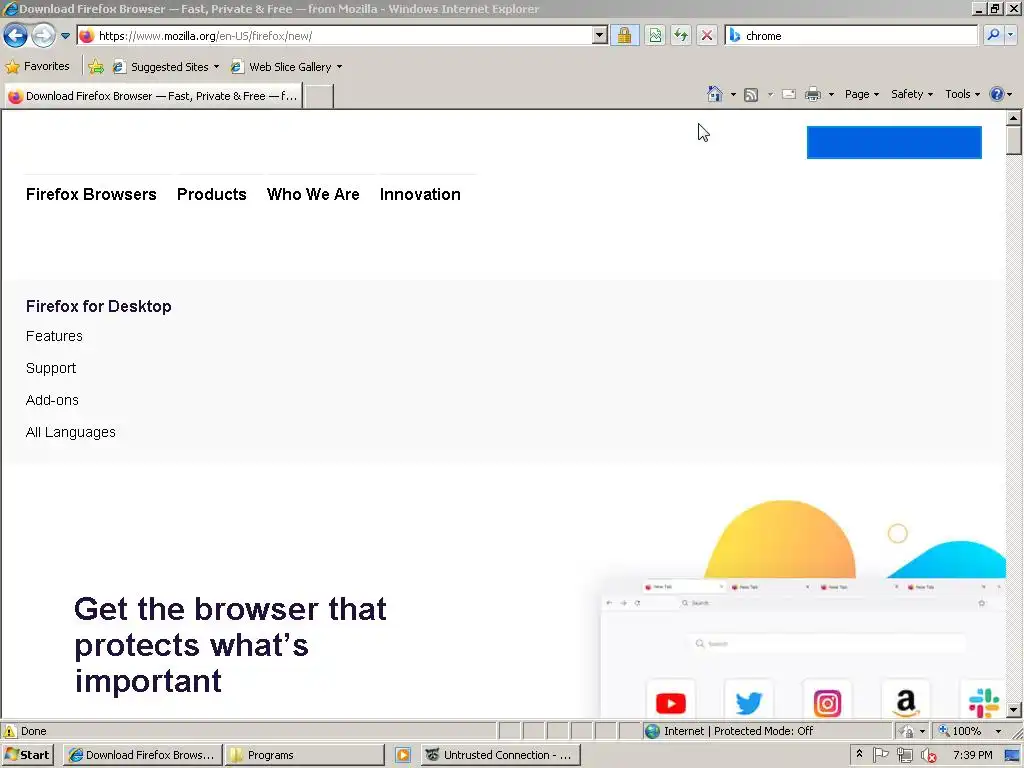The width and height of the screenshot is (1024, 768).
Task: Click the 7:39 PM clock
Action: (x=972, y=755)
